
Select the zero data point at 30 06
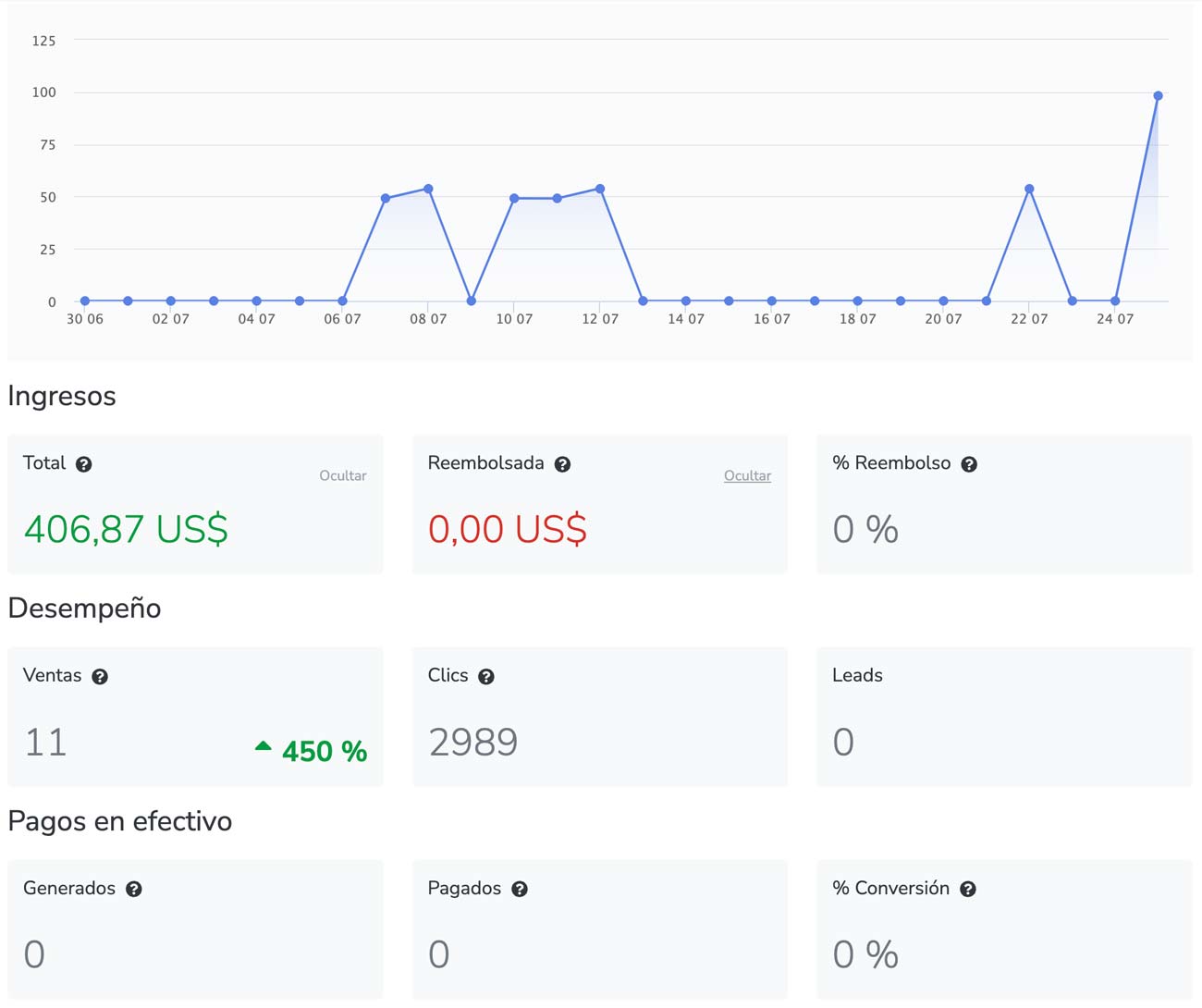click(85, 301)
